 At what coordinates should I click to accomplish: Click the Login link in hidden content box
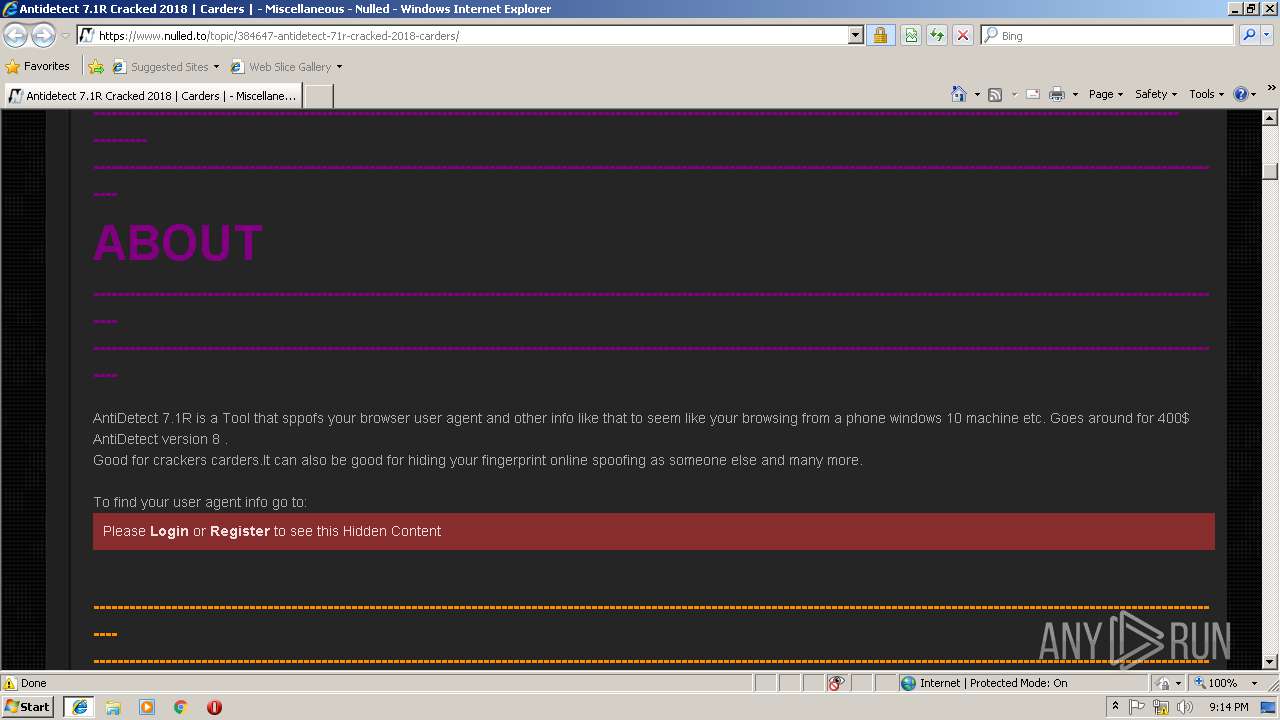coord(169,531)
